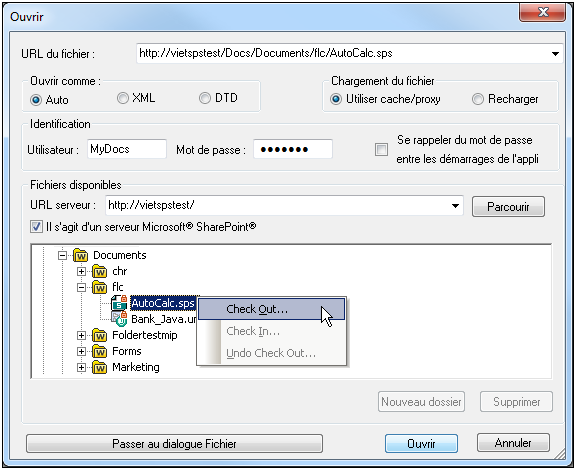Screen dimensions: 576x470
Task: Click the Utilisateur input field
Action: click(127, 149)
